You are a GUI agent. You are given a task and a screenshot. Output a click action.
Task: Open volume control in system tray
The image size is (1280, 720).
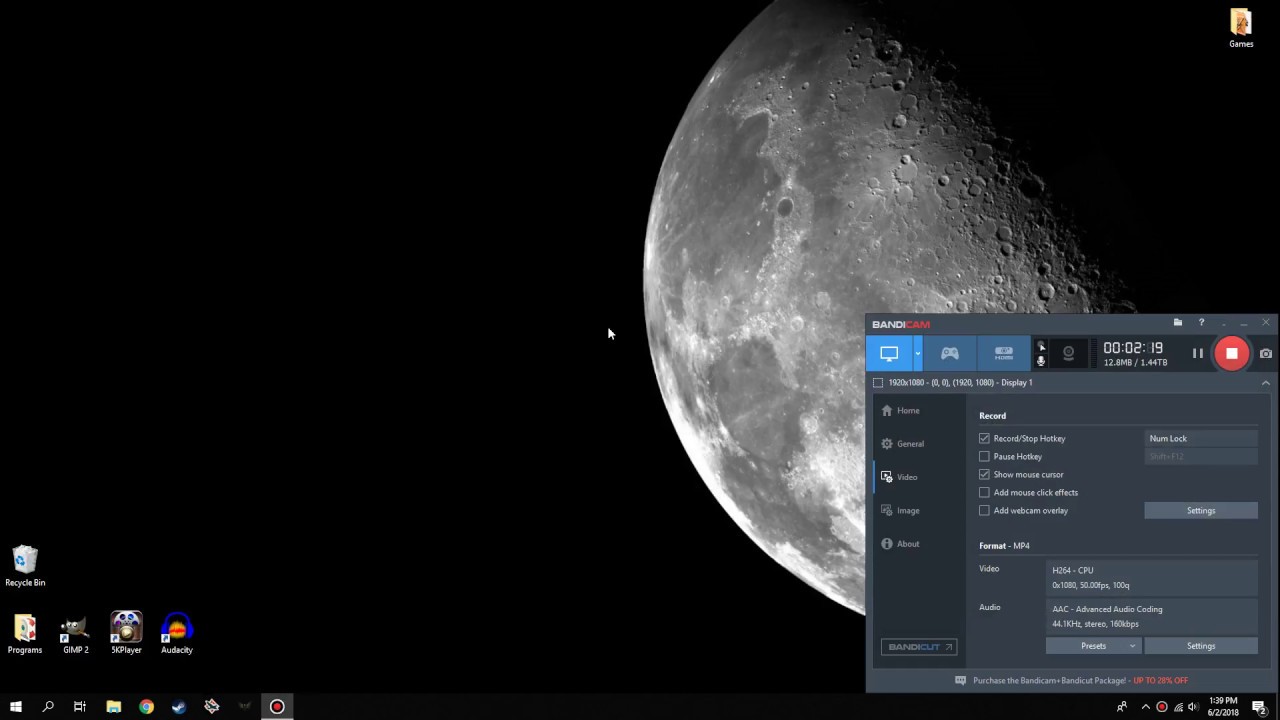(x=1193, y=707)
